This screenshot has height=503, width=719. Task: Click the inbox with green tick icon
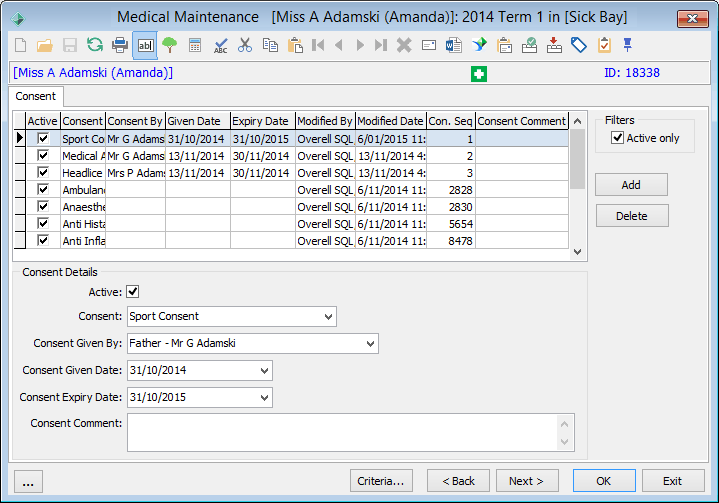point(530,45)
